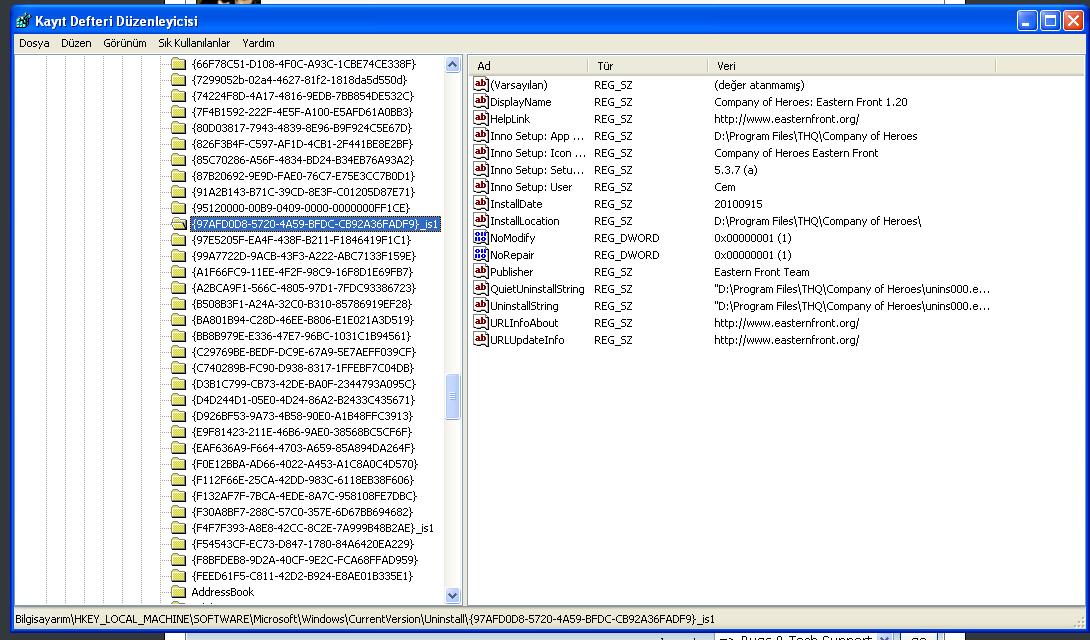The height and width of the screenshot is (640, 1090).
Task: Select key {95120000-00B9-0409-0000-0000000FF1CE}
Action: (x=301, y=208)
